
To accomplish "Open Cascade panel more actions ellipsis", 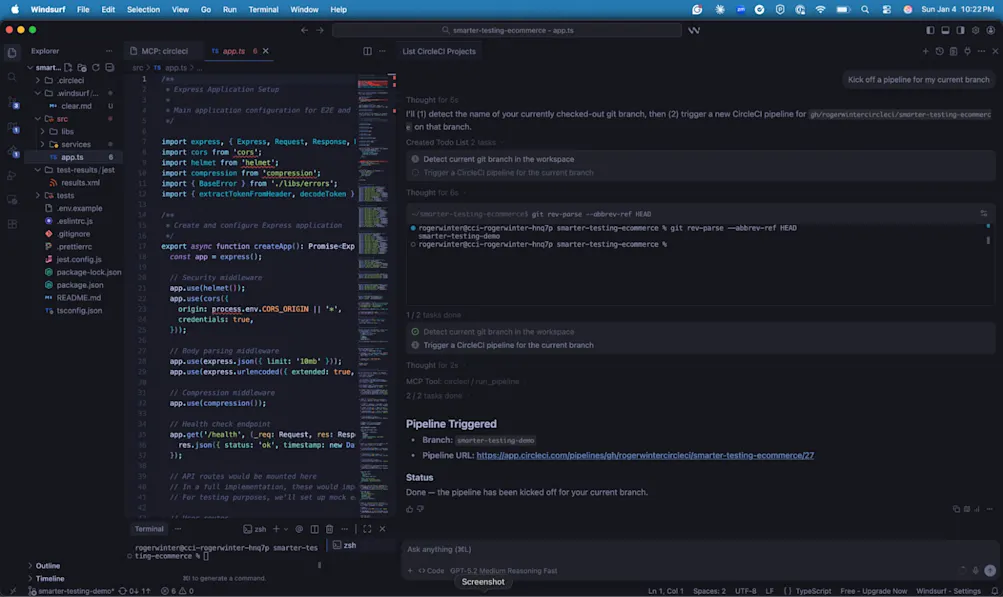I will click(981, 51).
